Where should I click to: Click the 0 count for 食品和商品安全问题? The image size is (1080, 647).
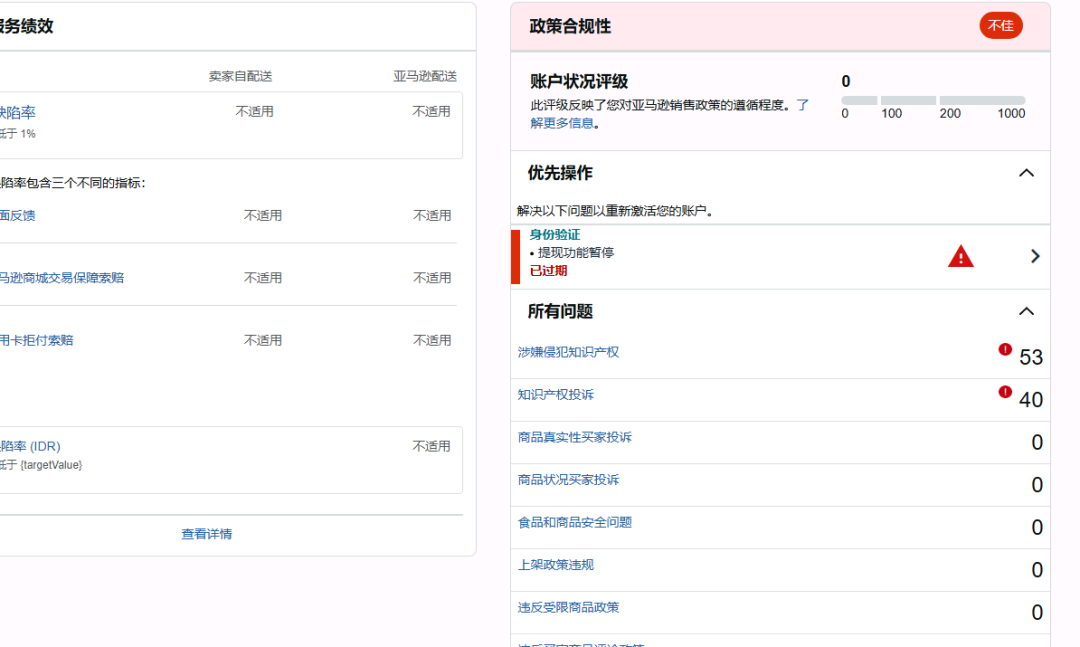(x=1037, y=527)
